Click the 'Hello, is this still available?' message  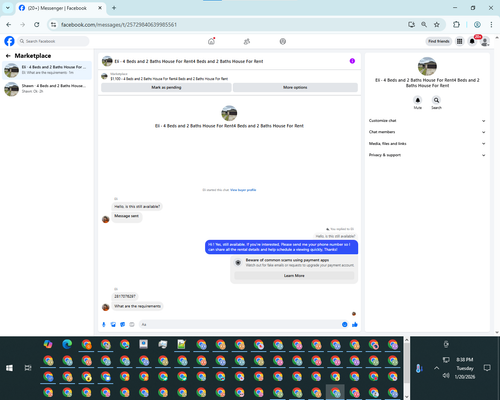pyautogui.click(x=137, y=206)
